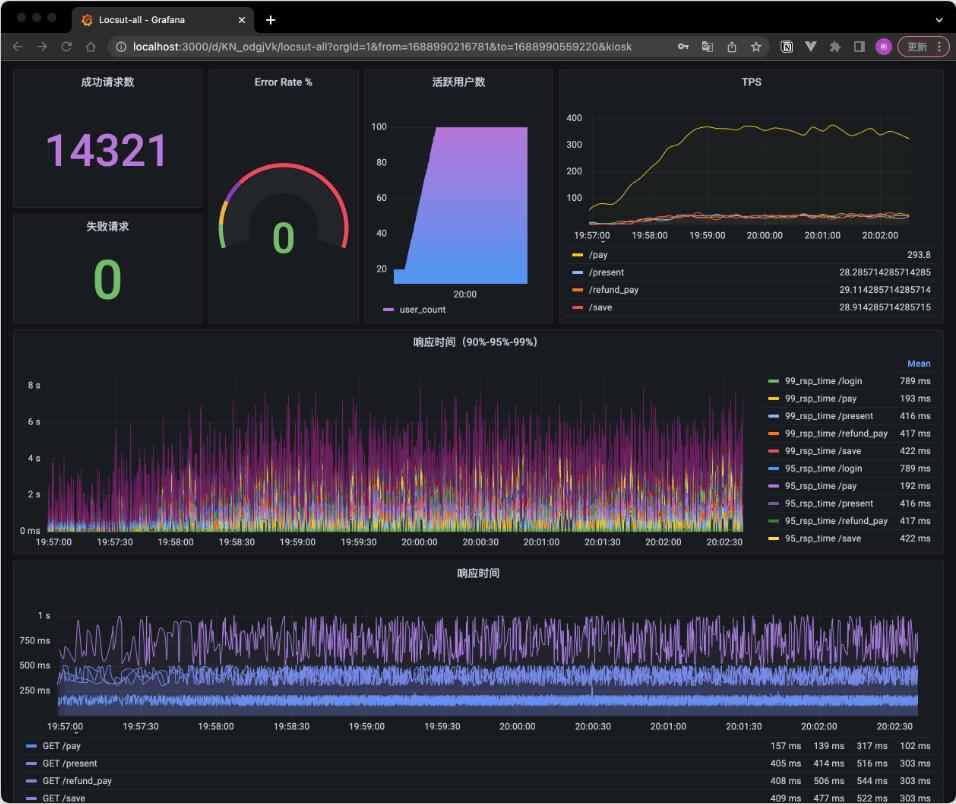Sort the legend by Mean column header

pos(918,364)
